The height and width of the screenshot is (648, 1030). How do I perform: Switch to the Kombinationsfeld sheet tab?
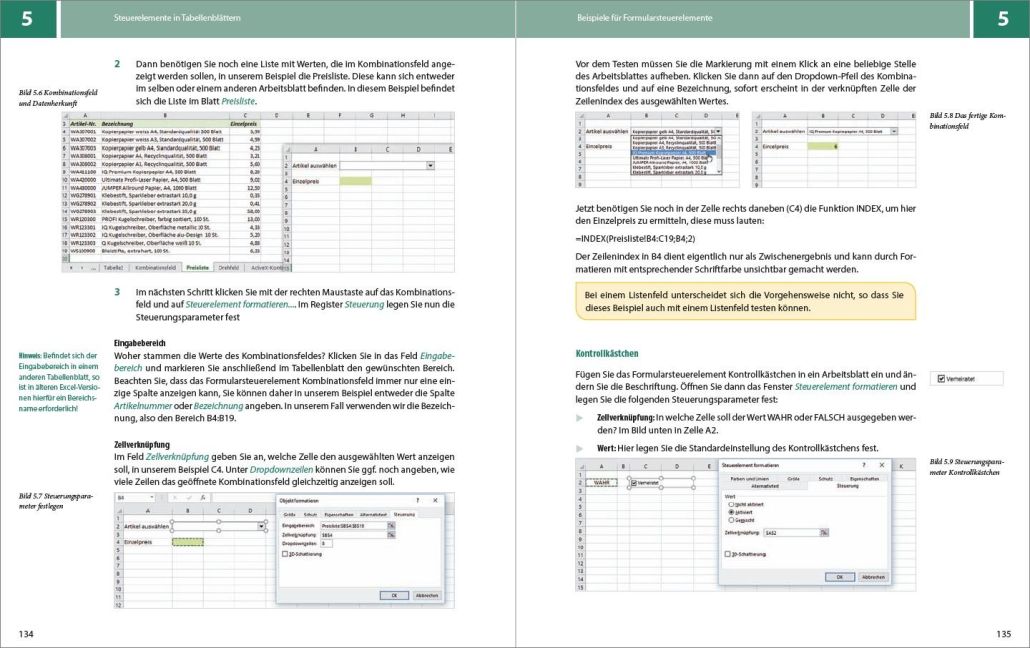[x=155, y=268]
